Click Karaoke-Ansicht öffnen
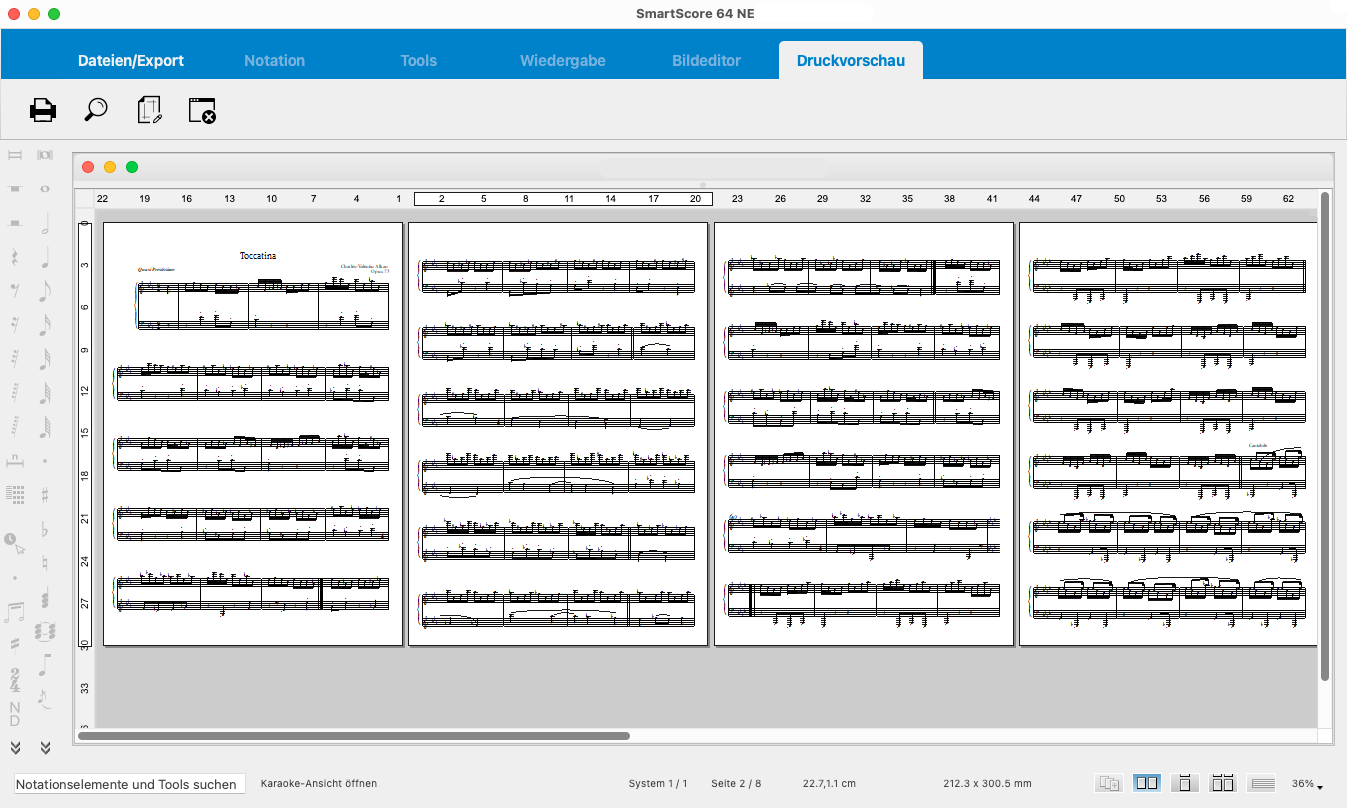This screenshot has width=1347, height=808. [318, 784]
